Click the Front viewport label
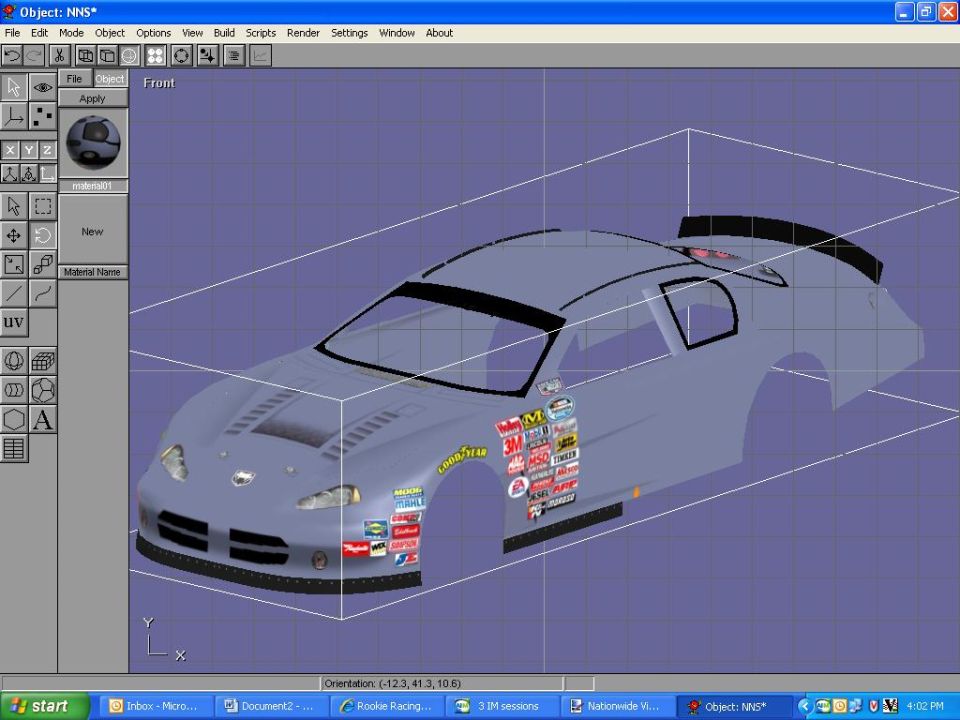The image size is (960, 720). (159, 83)
